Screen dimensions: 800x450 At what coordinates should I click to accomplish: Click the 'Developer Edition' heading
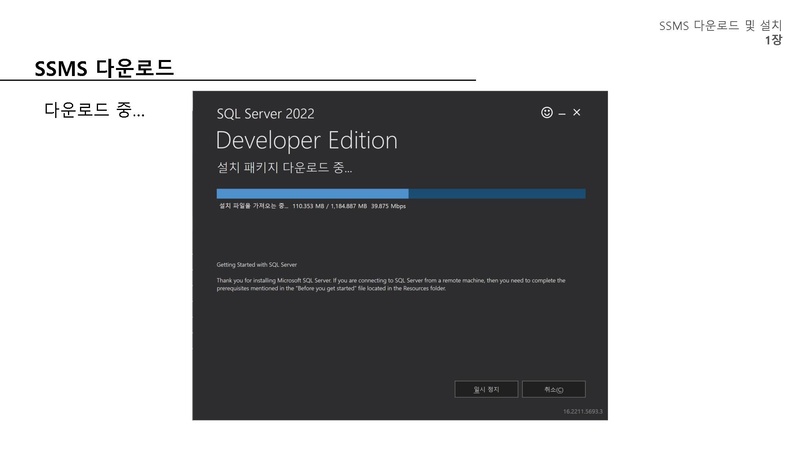pos(306,140)
